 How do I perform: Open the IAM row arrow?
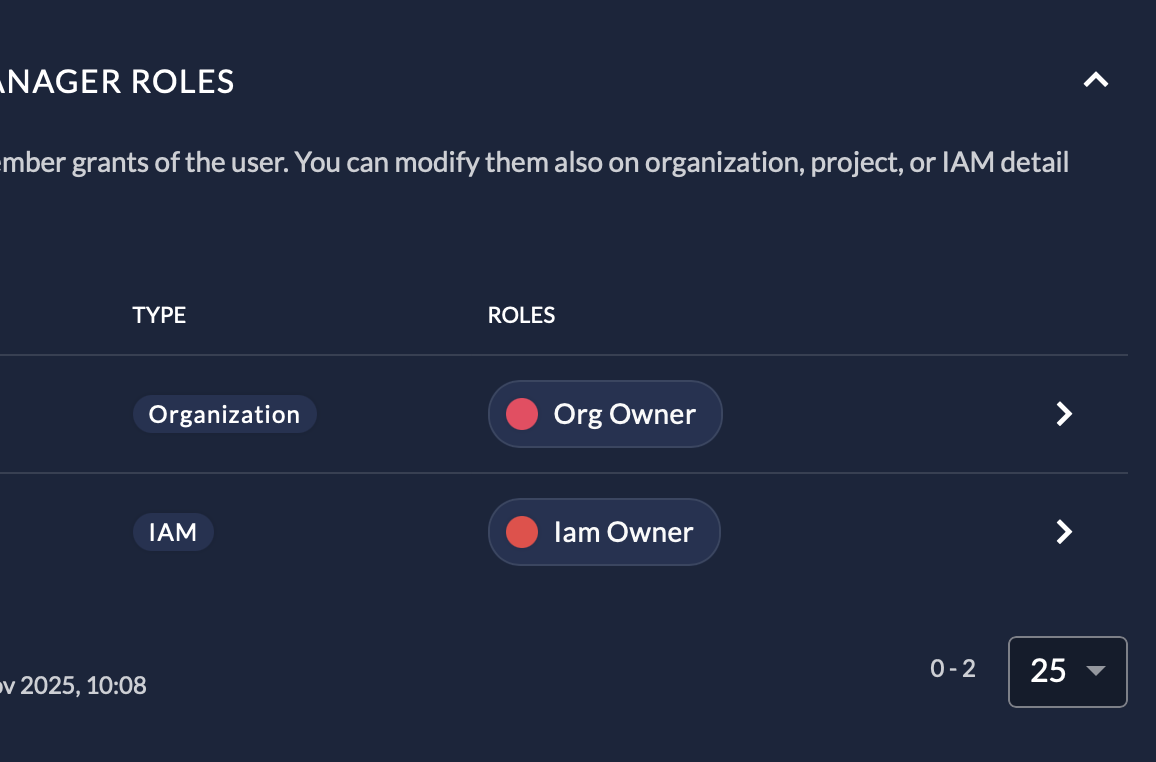(x=1064, y=532)
